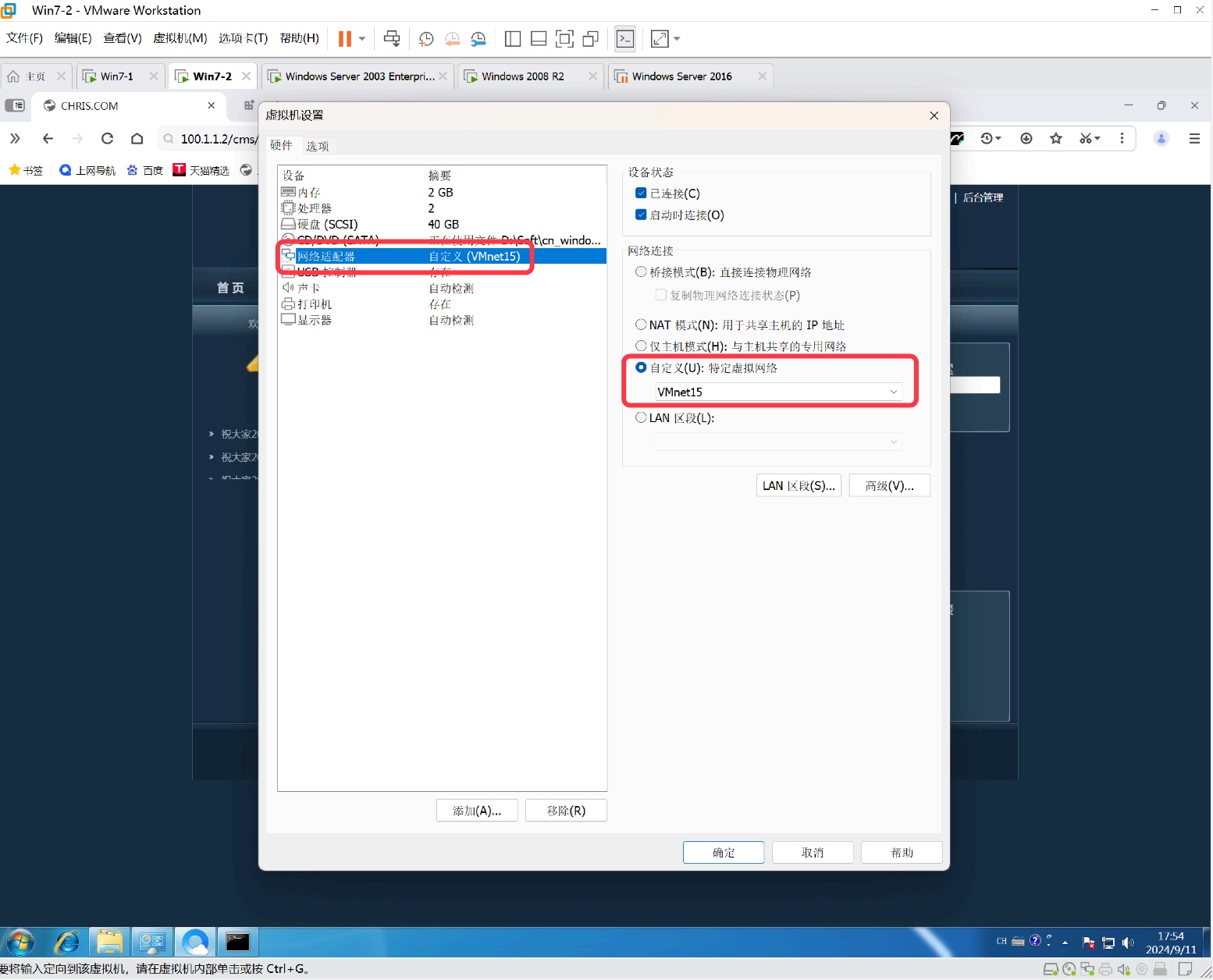This screenshot has width=1213, height=980.
Task: Switch to the Win7-1 tab
Action: pos(117,76)
